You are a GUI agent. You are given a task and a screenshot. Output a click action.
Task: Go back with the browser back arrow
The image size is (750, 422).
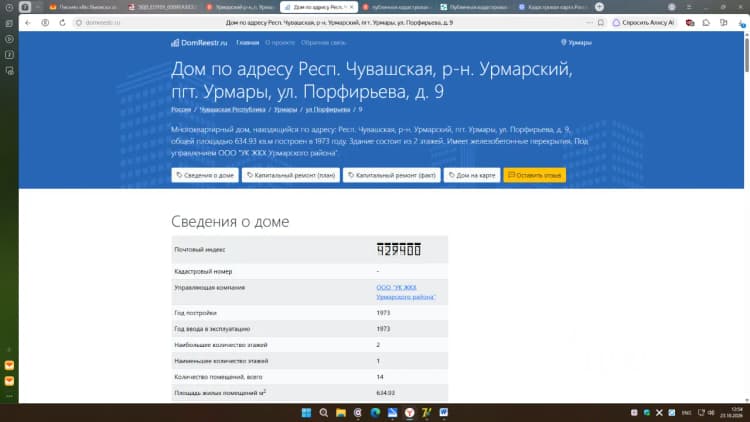28,22
